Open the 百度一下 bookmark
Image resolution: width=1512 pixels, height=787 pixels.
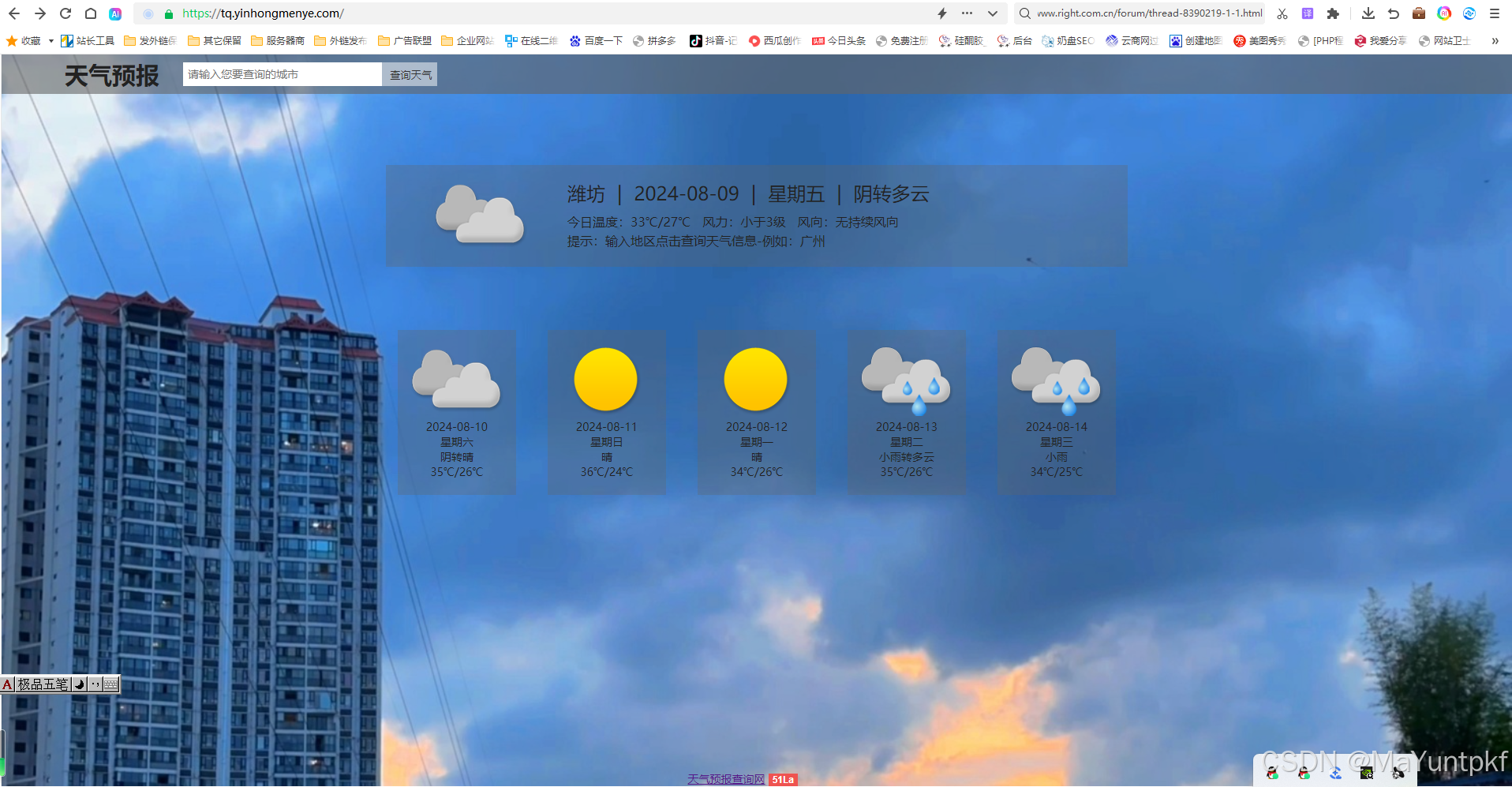point(596,41)
